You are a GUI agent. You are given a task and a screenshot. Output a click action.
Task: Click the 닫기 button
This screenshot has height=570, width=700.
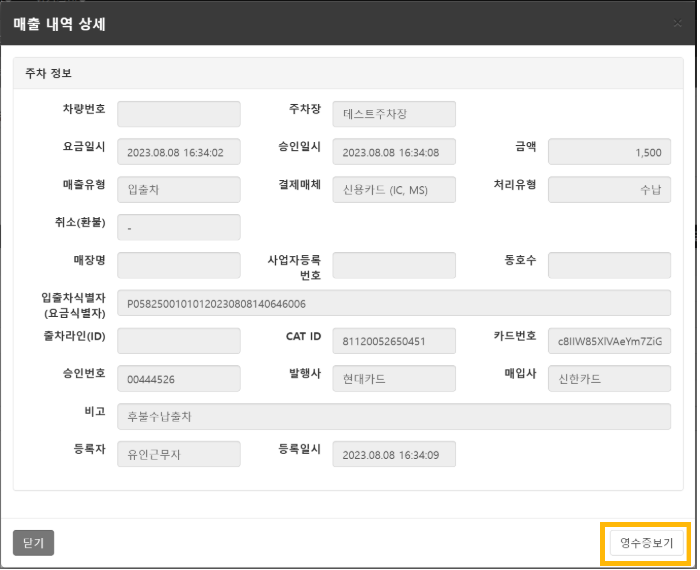point(33,544)
